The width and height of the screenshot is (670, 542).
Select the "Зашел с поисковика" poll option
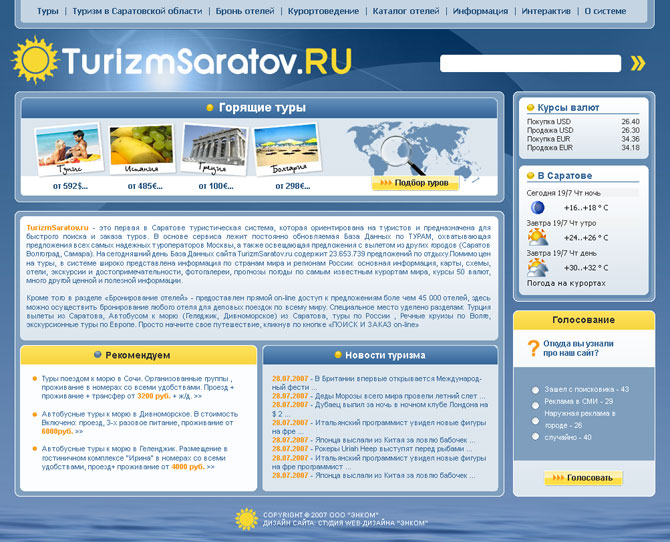click(536, 390)
